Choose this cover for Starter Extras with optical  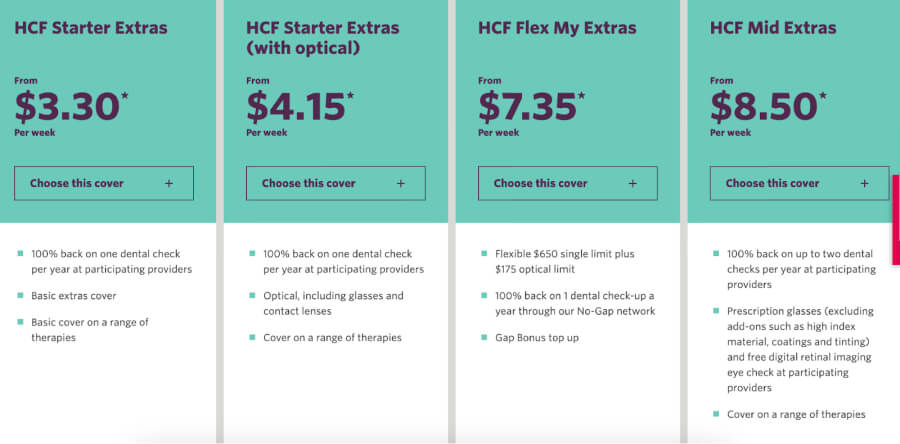point(308,184)
